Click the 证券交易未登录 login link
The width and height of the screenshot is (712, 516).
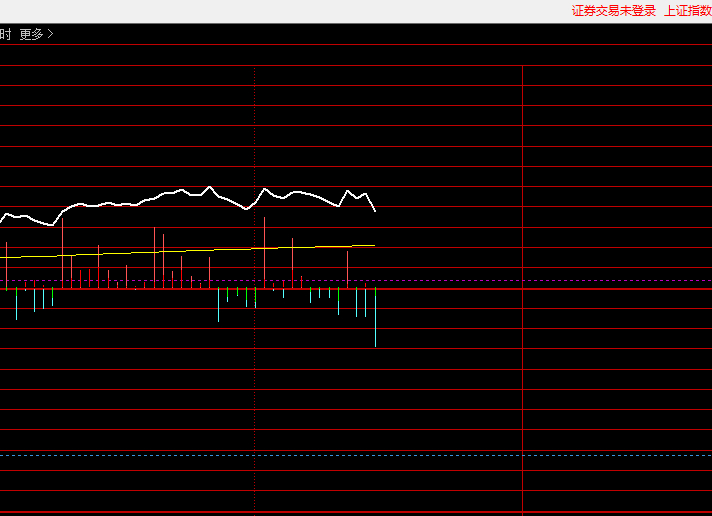(613, 11)
